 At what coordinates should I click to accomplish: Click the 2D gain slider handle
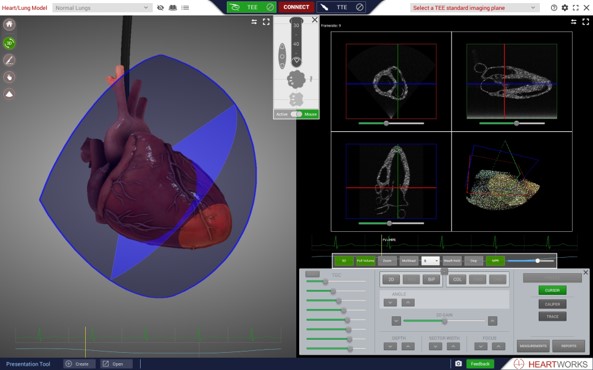pos(445,321)
